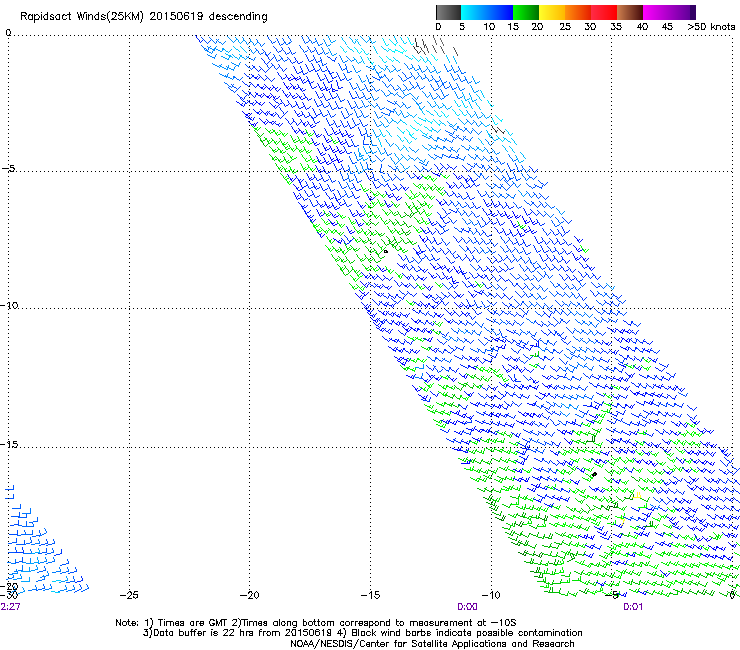Click the '-10' longitude label on bottom axis
The height and width of the screenshot is (650, 740).
(x=491, y=595)
